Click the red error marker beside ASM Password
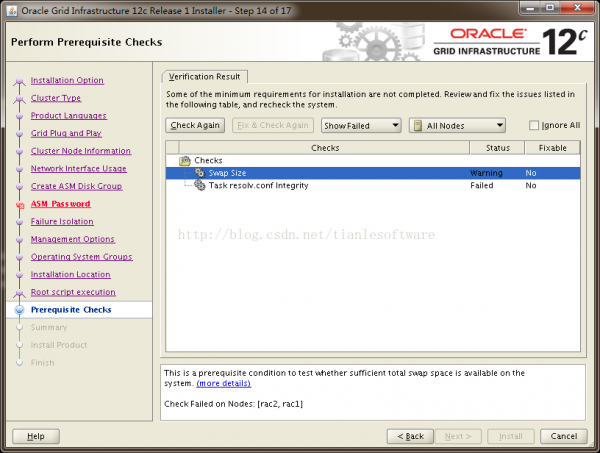Screen dimensions: 600x453 point(20,205)
